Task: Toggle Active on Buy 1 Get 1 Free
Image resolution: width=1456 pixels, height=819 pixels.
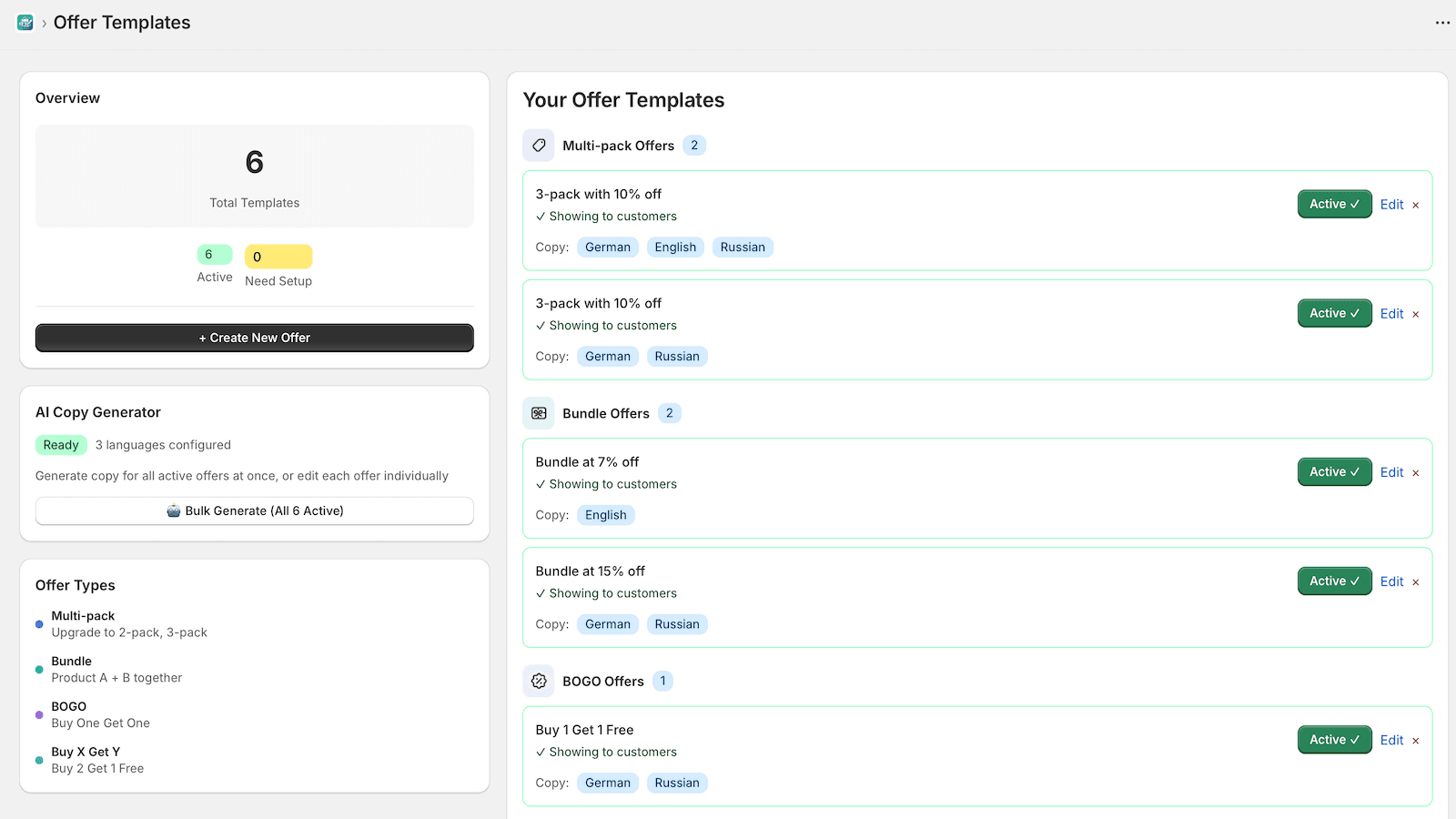Action: click(1334, 740)
